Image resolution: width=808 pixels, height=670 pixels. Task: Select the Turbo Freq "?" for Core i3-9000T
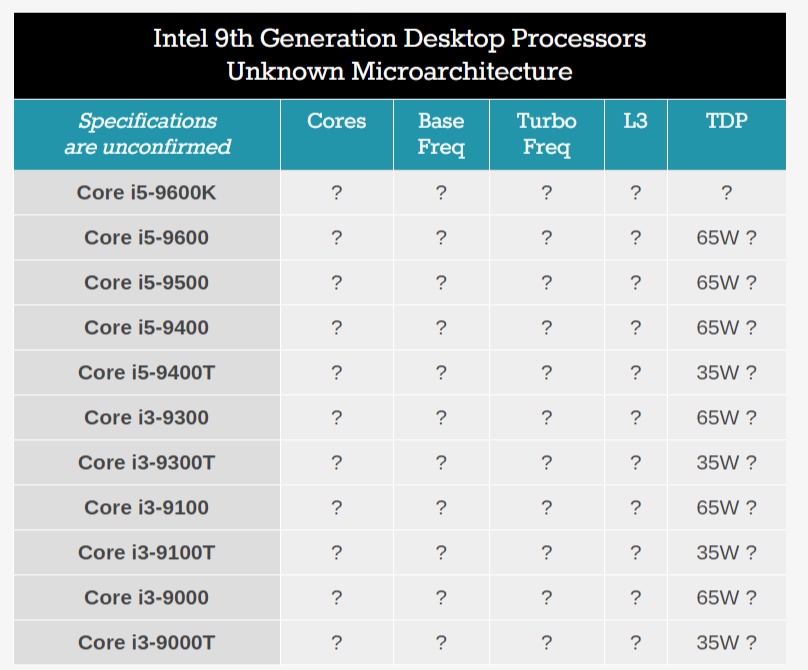click(547, 643)
